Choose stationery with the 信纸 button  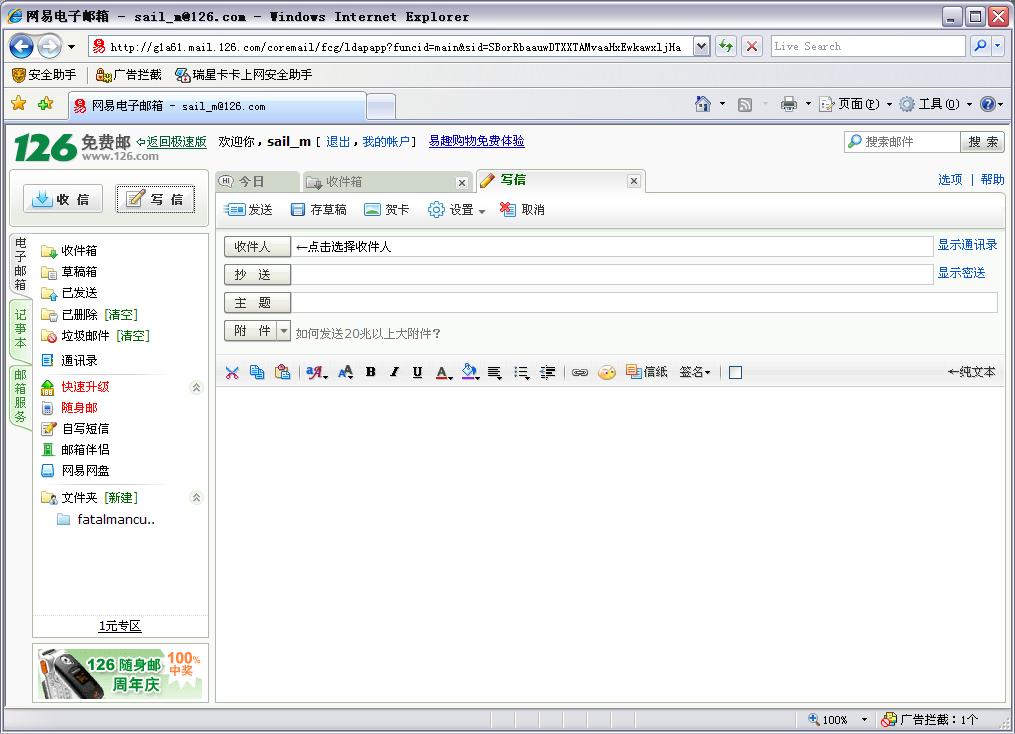(x=647, y=372)
